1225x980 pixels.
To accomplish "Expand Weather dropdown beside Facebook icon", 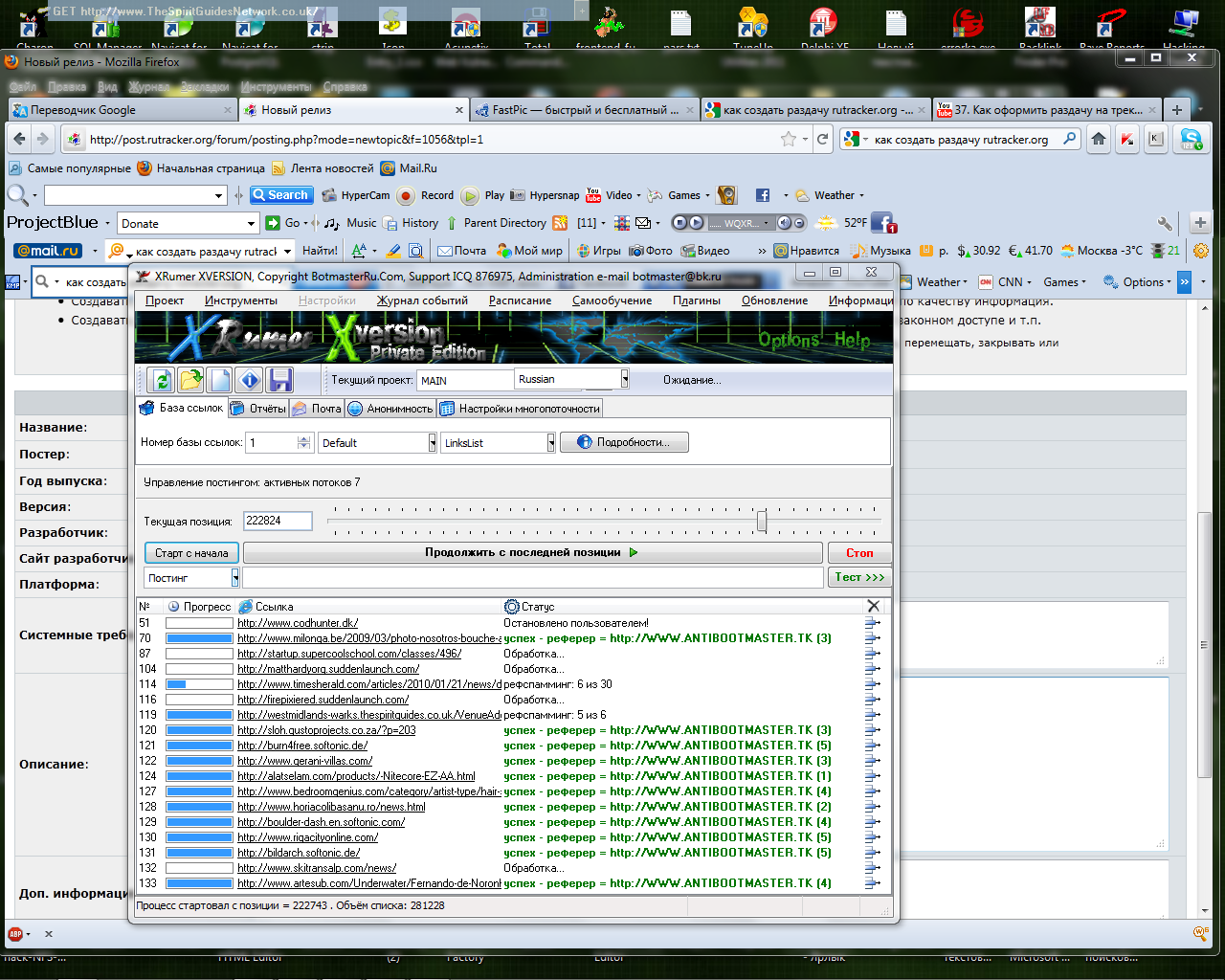I will [860, 195].
